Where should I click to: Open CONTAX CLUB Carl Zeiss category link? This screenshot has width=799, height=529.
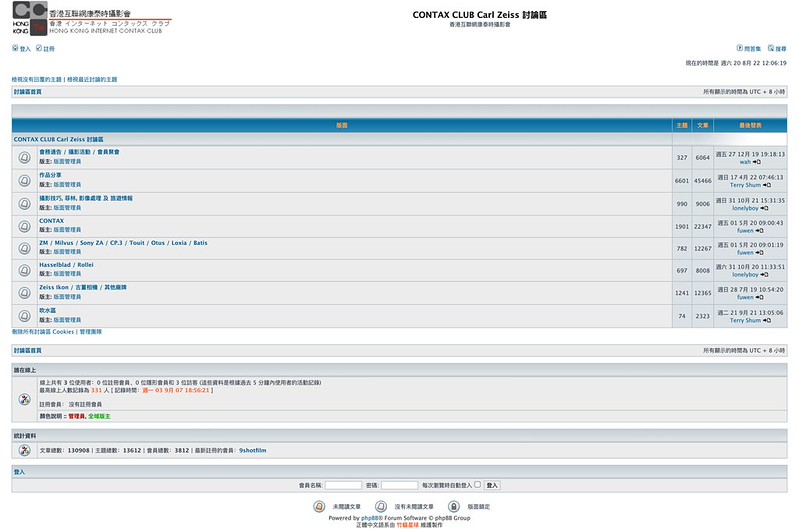coord(59,139)
